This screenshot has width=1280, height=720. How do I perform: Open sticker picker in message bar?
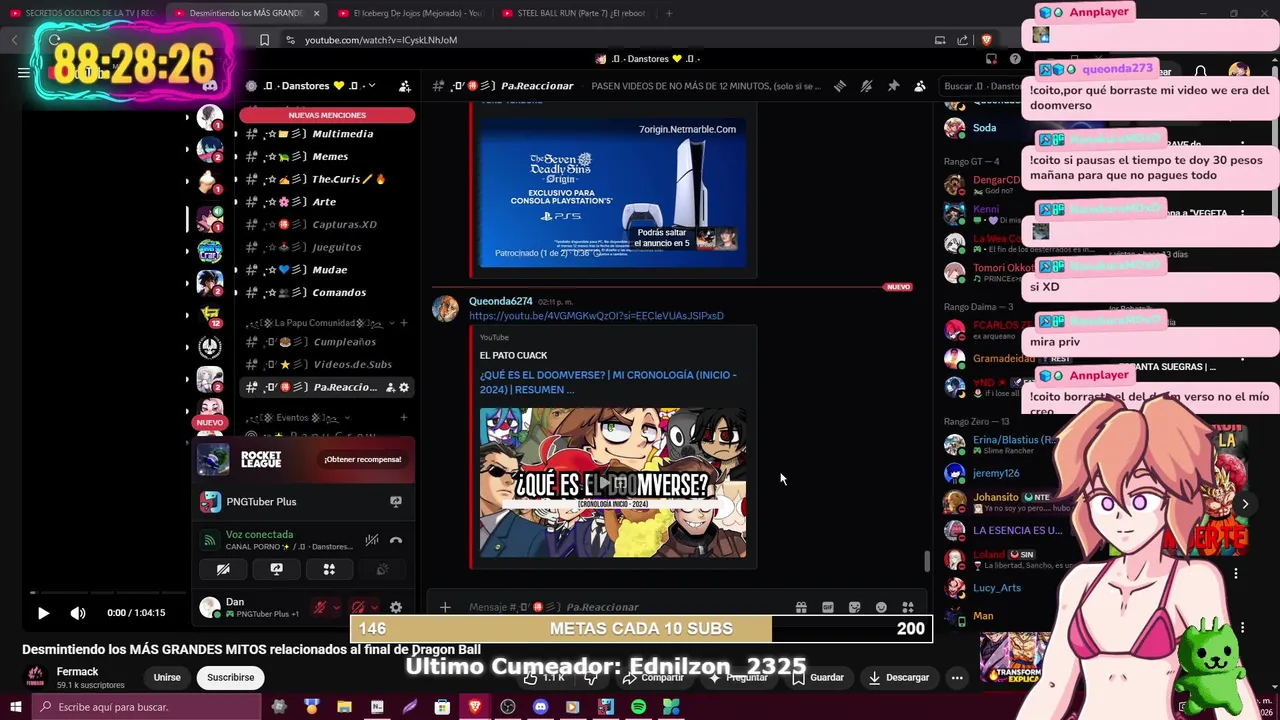pyautogui.click(x=854, y=607)
